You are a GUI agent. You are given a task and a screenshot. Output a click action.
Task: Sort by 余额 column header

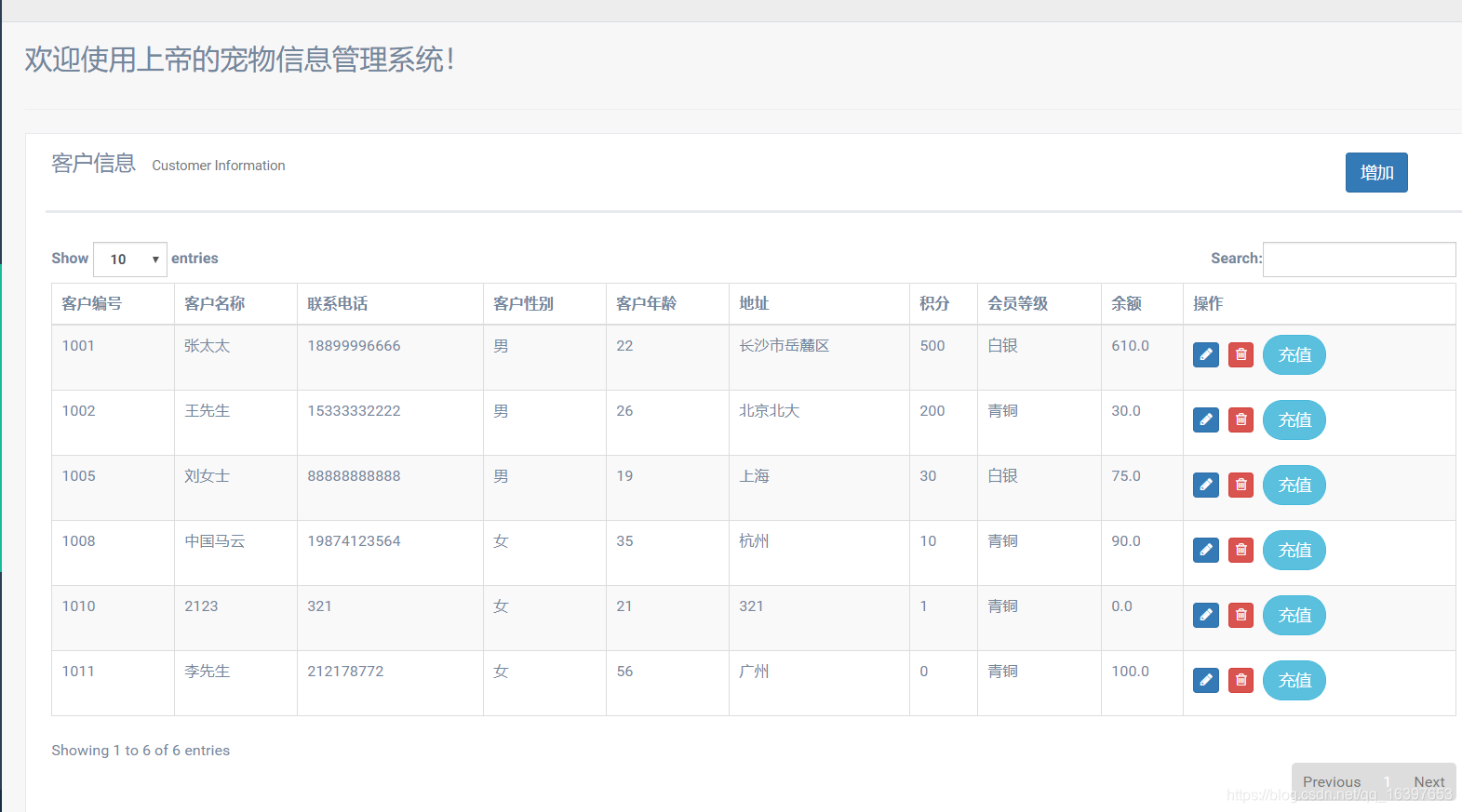(1142, 304)
